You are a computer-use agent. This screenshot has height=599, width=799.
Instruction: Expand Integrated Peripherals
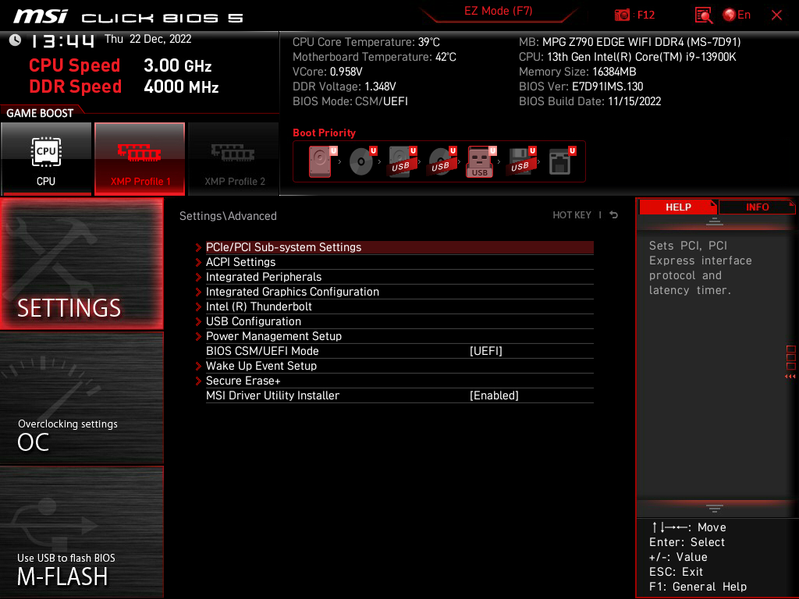(400, 277)
